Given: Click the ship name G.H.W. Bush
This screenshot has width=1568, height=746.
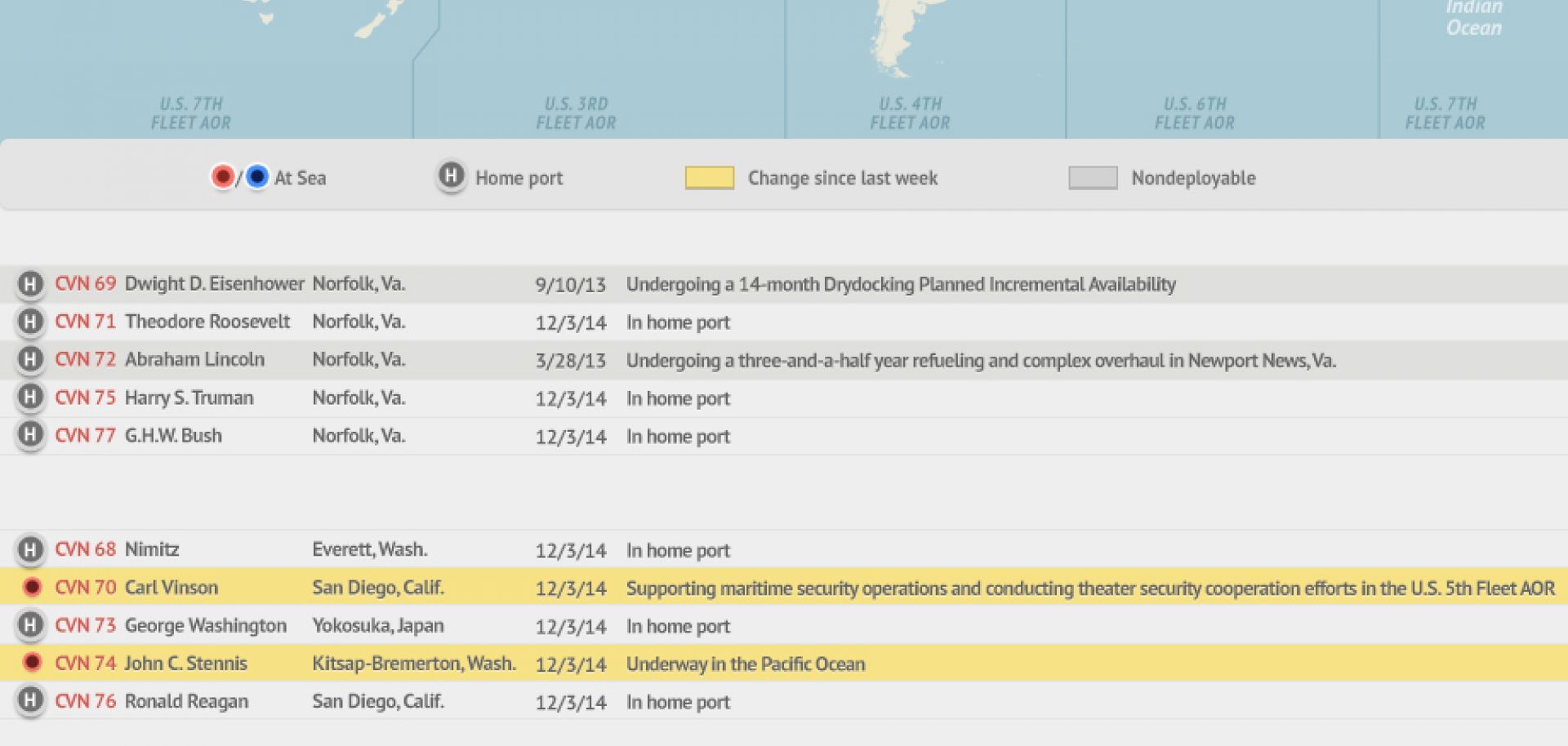Looking at the screenshot, I should click(173, 435).
